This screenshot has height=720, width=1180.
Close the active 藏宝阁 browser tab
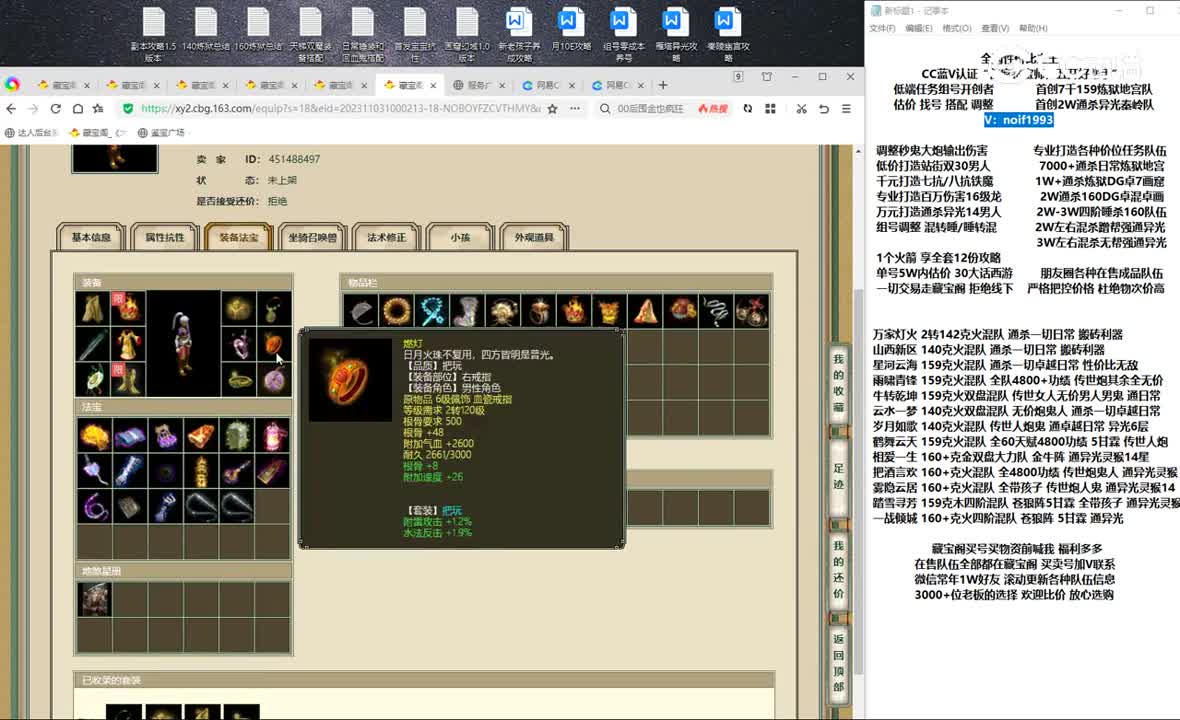point(433,86)
